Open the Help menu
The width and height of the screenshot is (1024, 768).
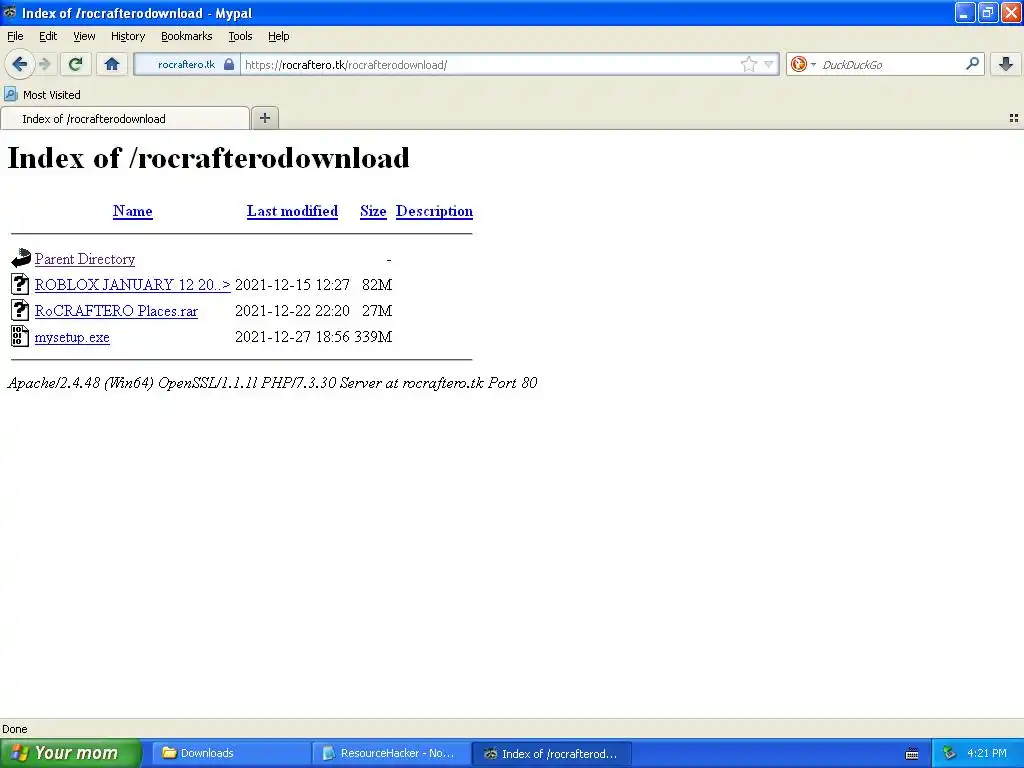[278, 37]
